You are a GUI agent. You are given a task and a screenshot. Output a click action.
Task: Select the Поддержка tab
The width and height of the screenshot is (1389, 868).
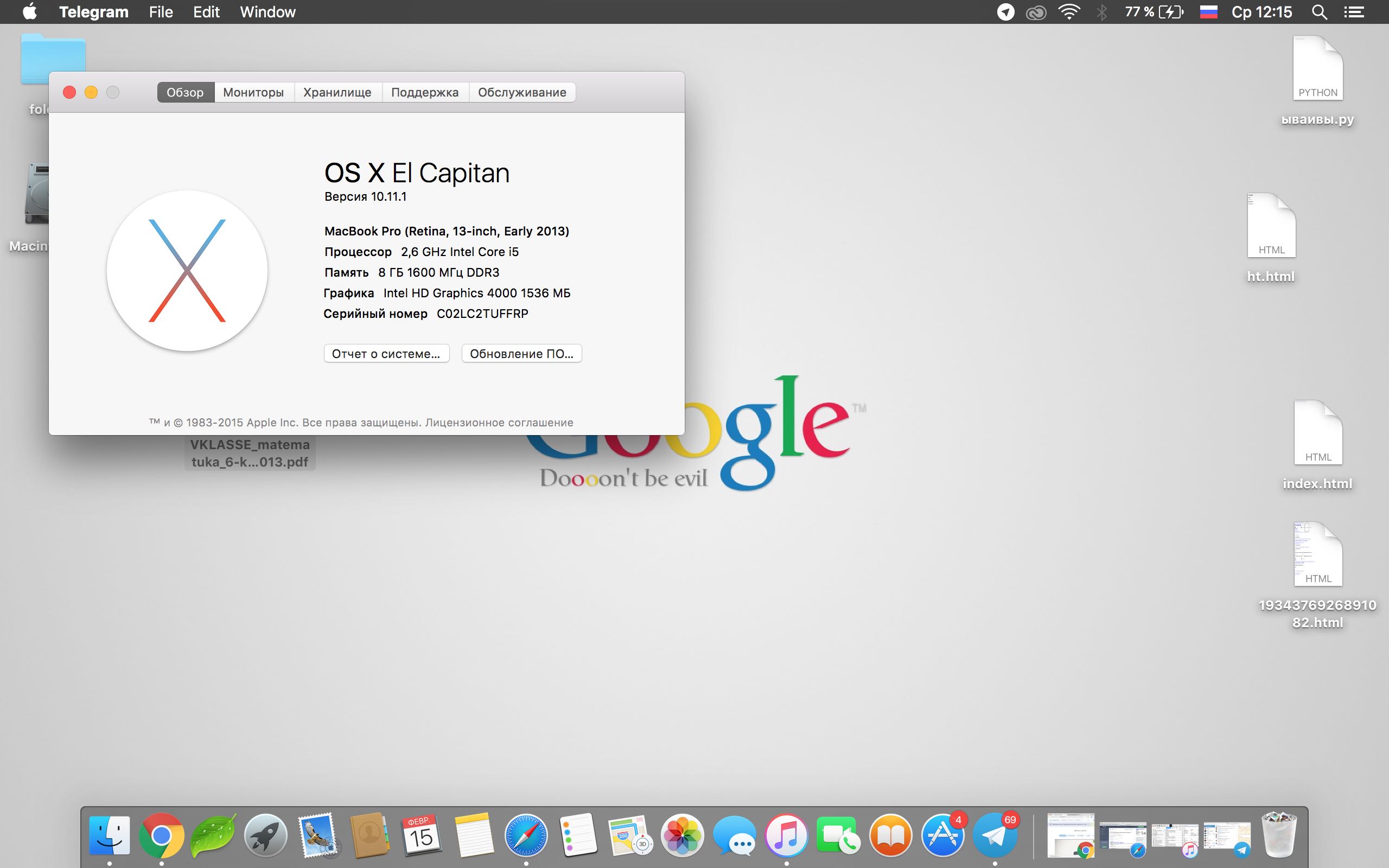[x=425, y=92]
